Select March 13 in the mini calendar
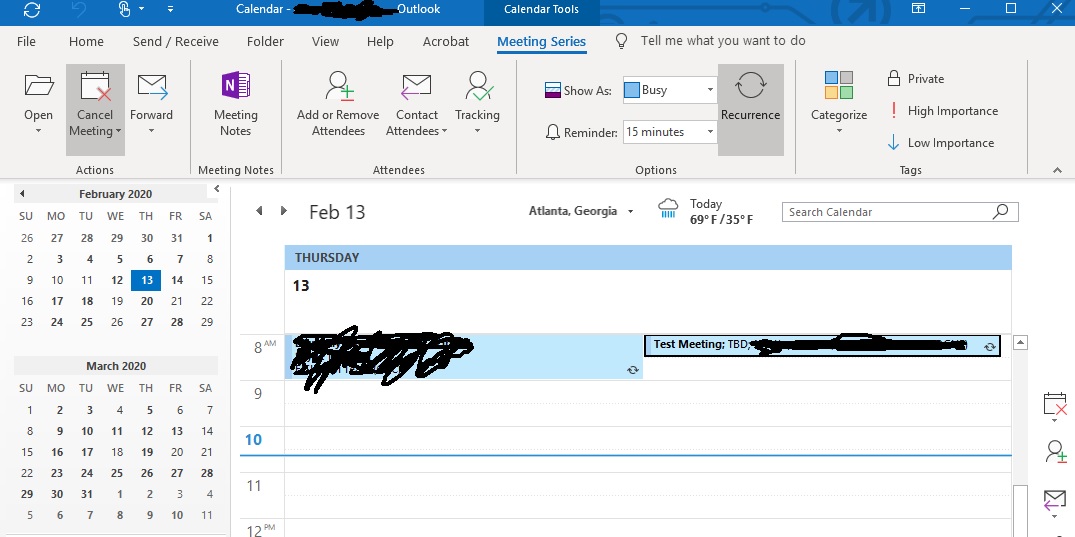 click(x=177, y=431)
